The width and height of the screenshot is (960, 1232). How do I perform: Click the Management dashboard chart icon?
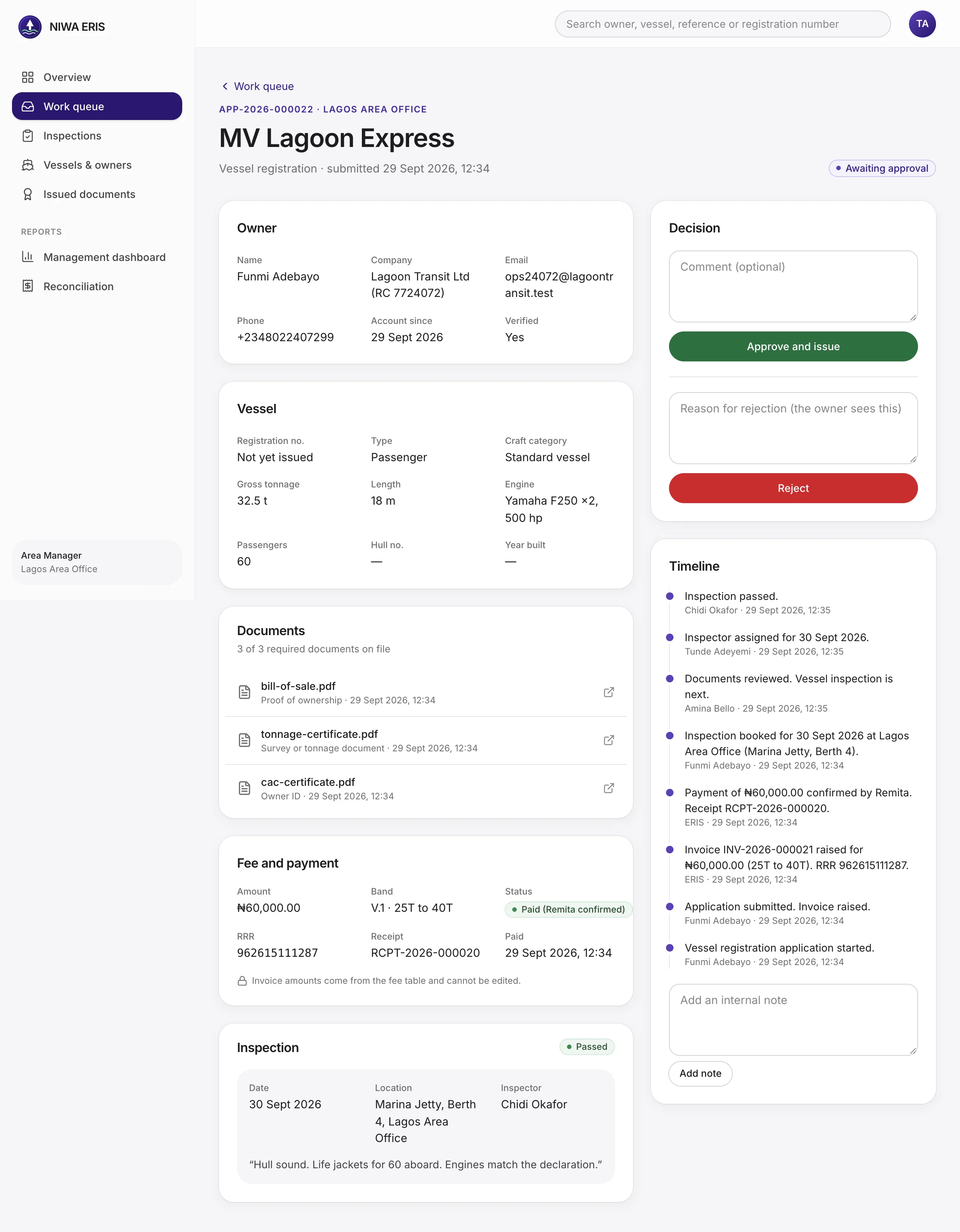coord(28,257)
